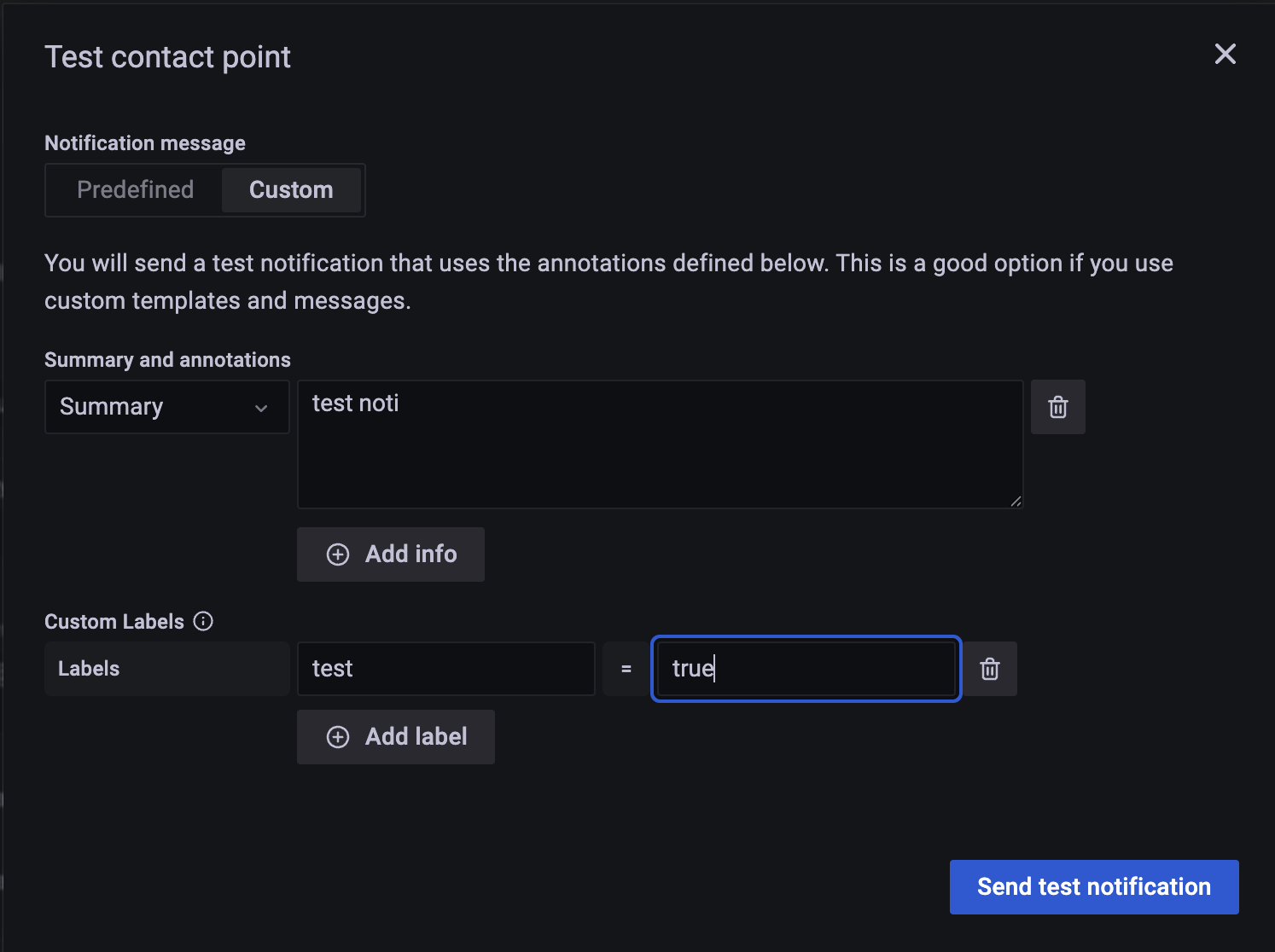Remove the test=true label via trash icon
Screen dimensions: 1275x952
click(x=990, y=669)
